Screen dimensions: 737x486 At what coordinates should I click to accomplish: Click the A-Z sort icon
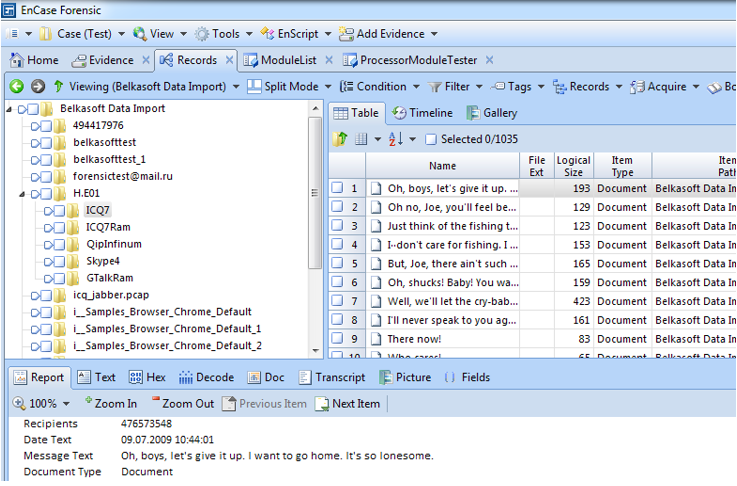396,139
